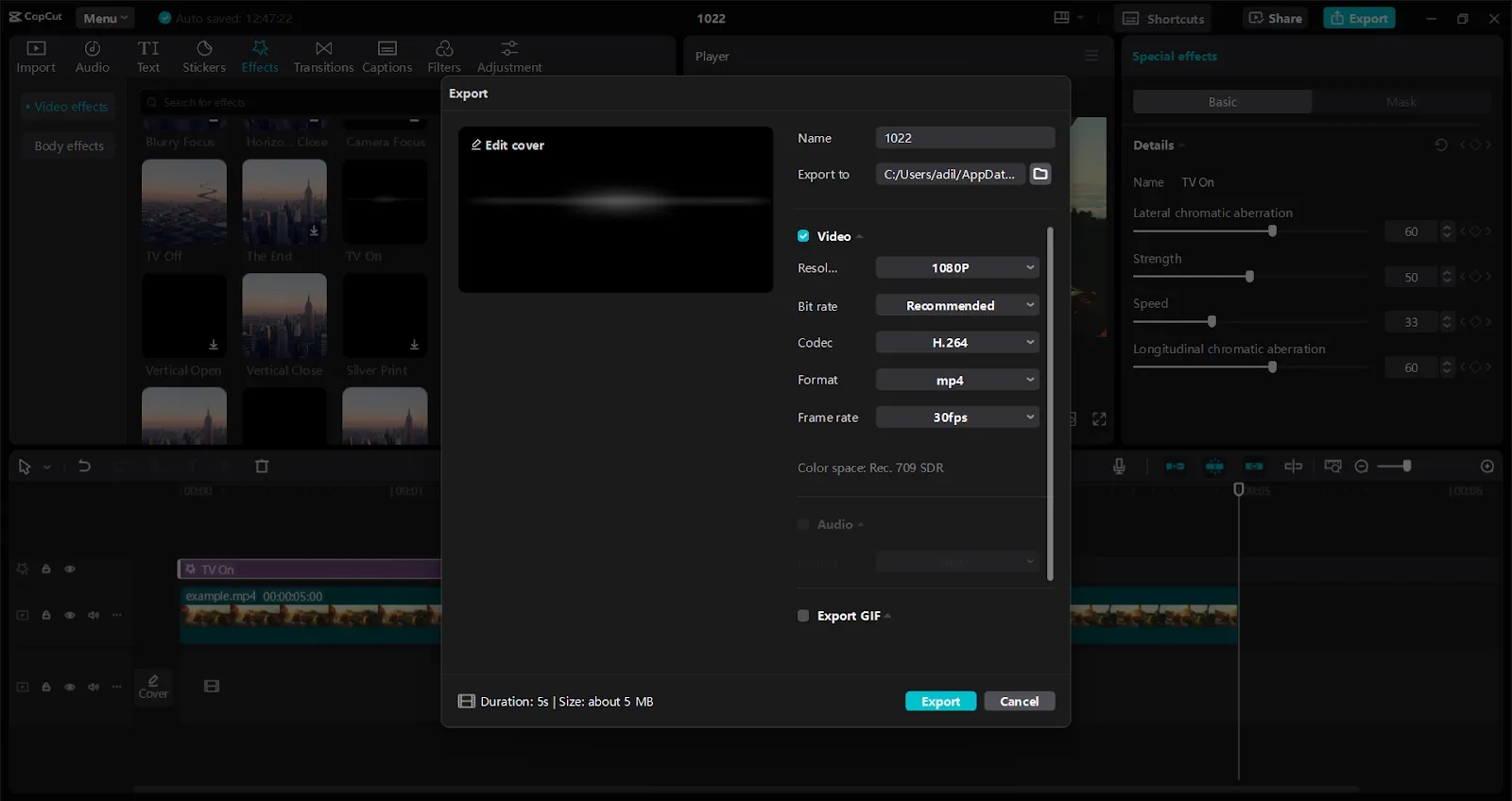Click the Edit cover pencil icon
This screenshot has height=801, width=1512.
click(476, 145)
